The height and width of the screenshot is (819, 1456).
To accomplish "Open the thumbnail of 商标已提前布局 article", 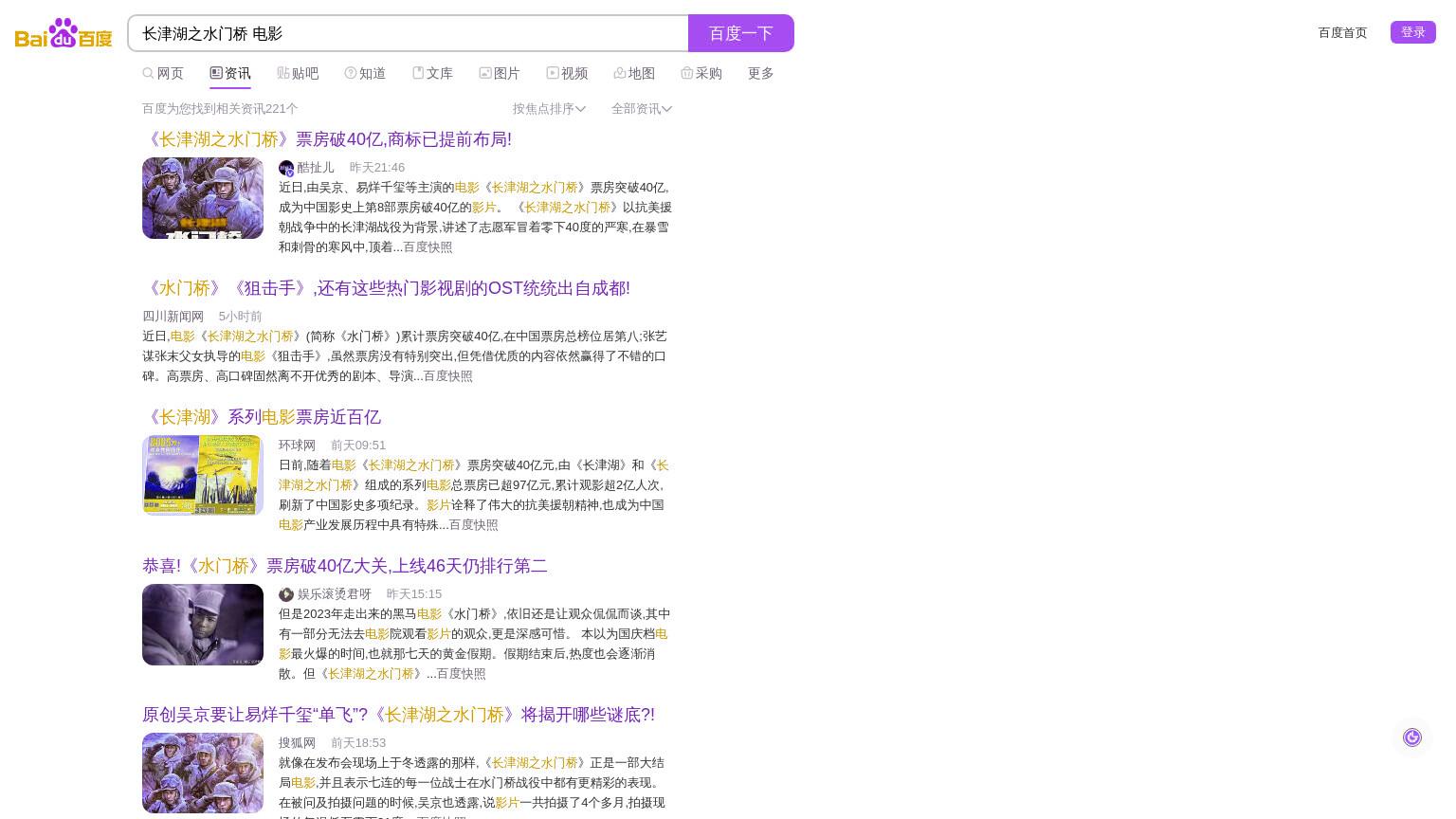I will click(203, 198).
